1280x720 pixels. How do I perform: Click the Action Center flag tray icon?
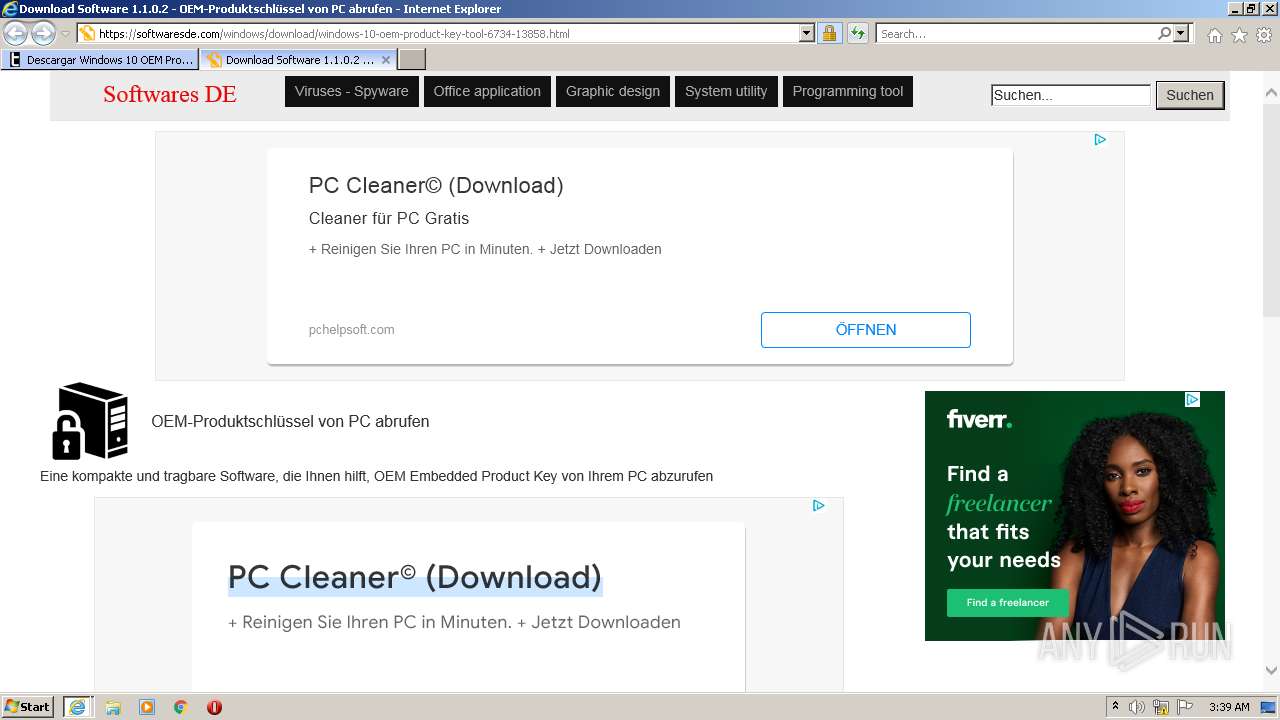[x=1185, y=707]
